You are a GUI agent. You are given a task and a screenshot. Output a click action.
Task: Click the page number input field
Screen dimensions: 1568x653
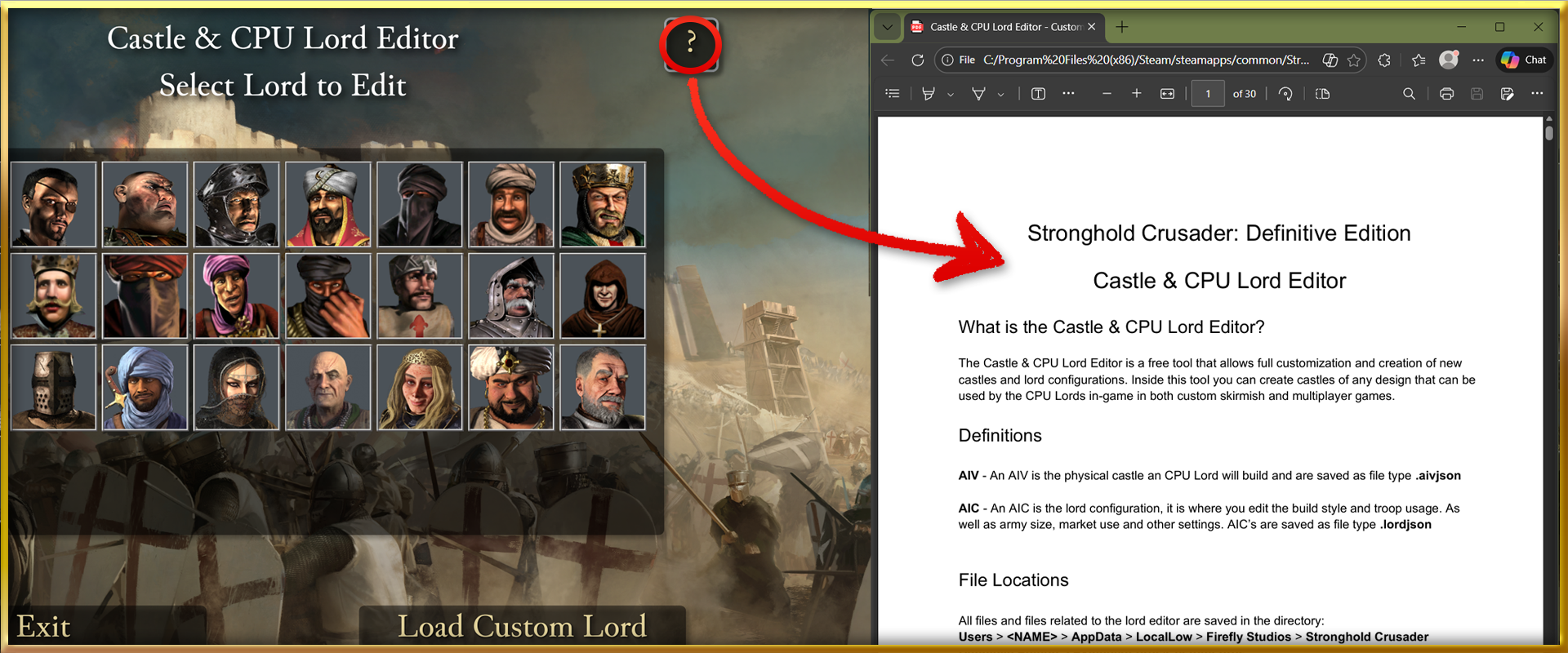(x=1208, y=94)
